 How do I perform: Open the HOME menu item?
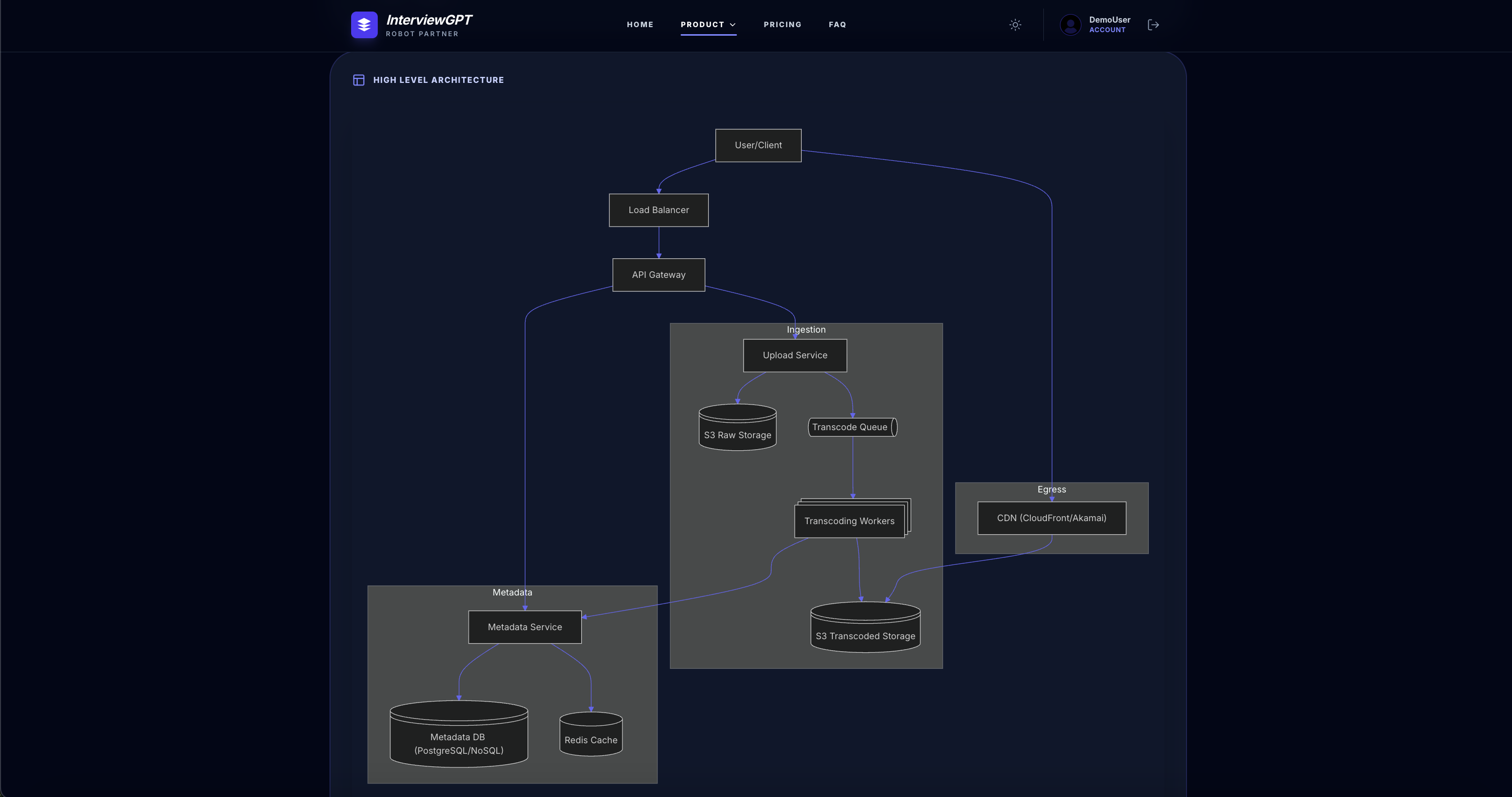(640, 25)
